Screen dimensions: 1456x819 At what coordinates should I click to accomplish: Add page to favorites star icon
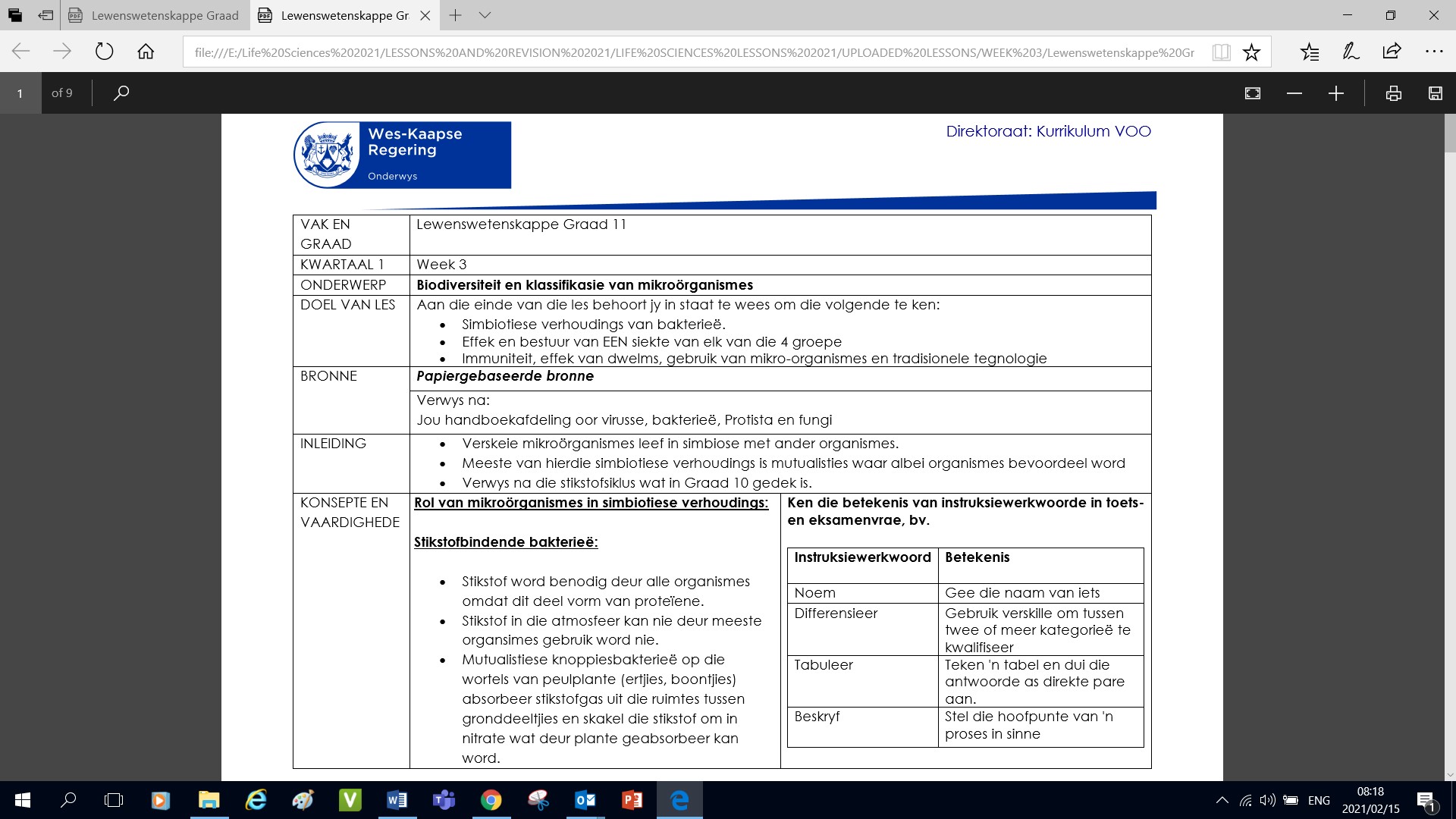(x=1251, y=52)
